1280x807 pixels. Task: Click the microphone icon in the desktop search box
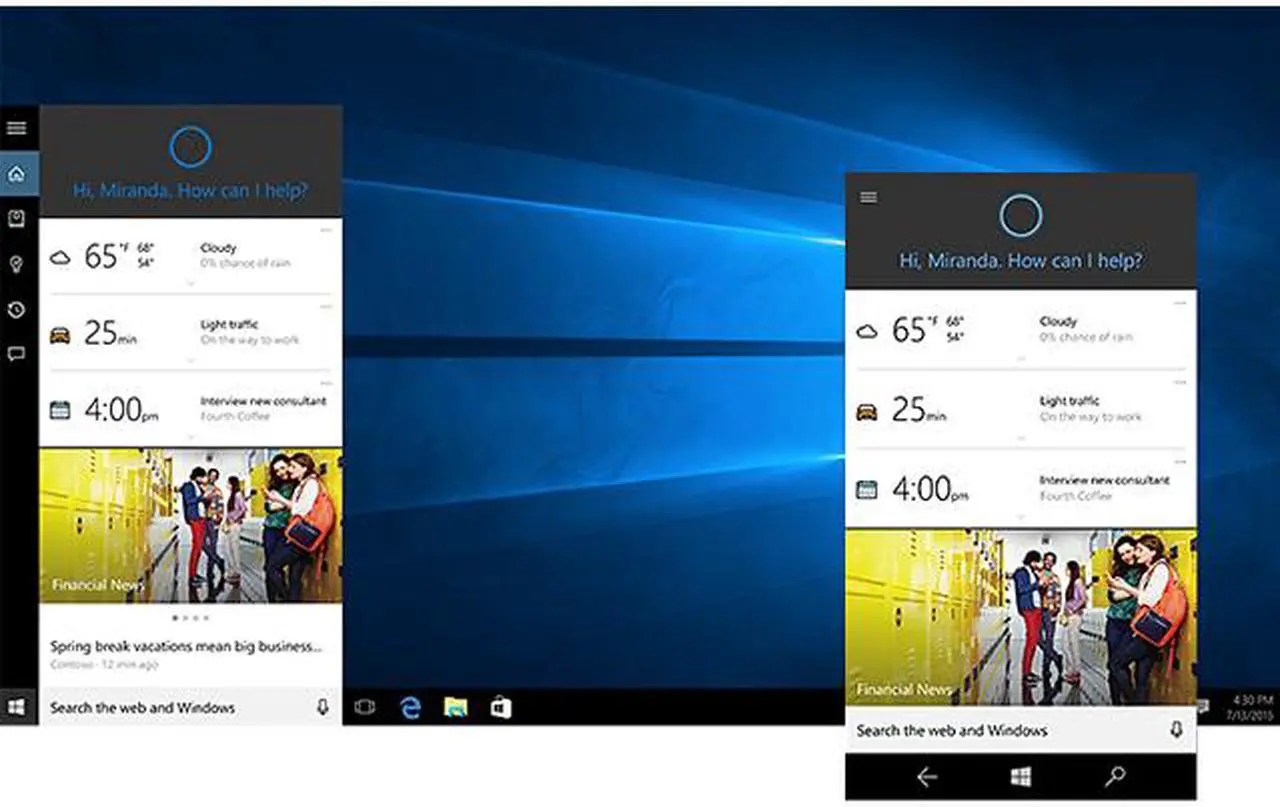(322, 707)
